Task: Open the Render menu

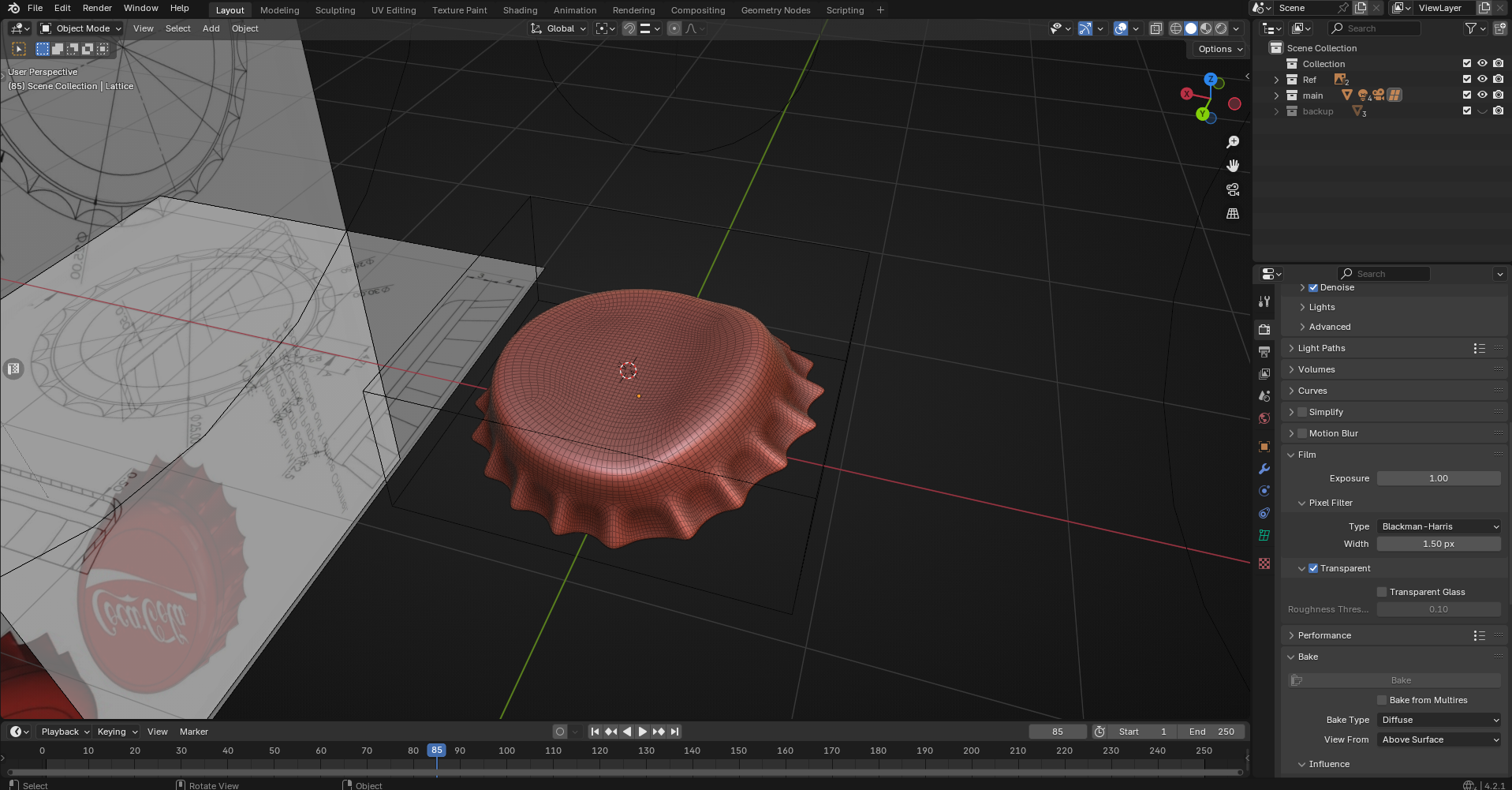Action: [x=97, y=8]
